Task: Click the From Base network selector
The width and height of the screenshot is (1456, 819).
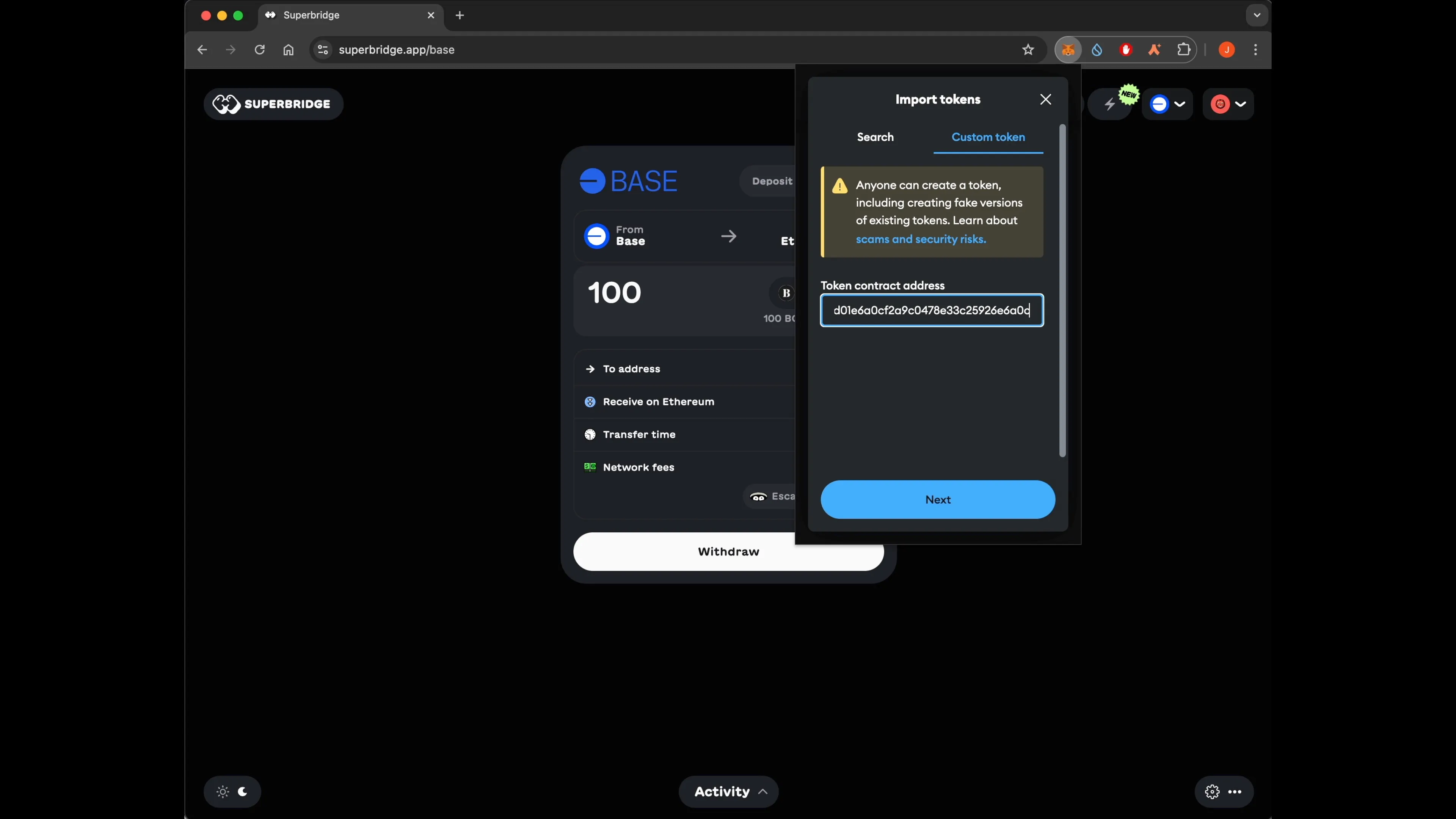Action: click(615, 236)
